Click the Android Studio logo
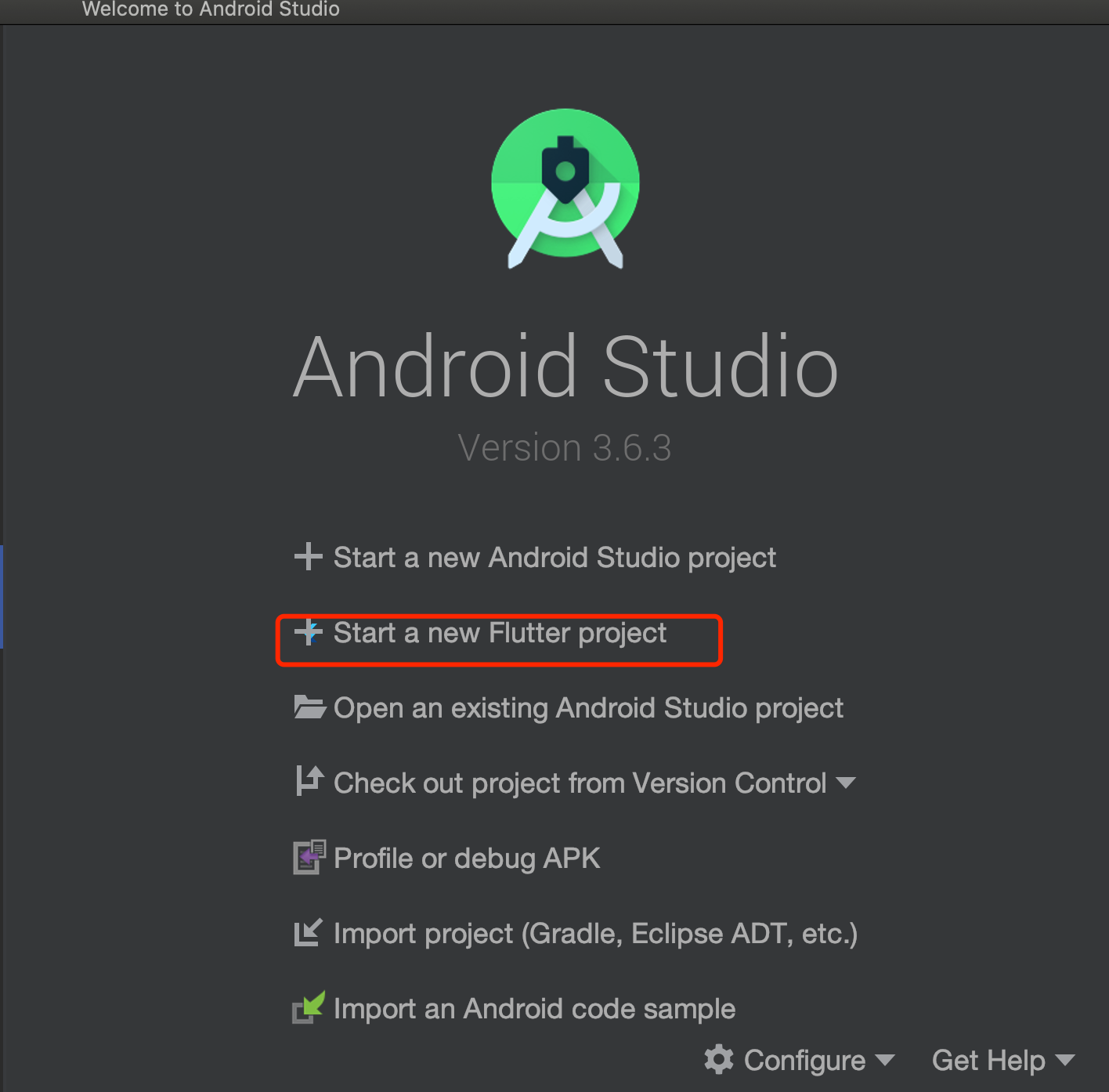 tap(565, 188)
